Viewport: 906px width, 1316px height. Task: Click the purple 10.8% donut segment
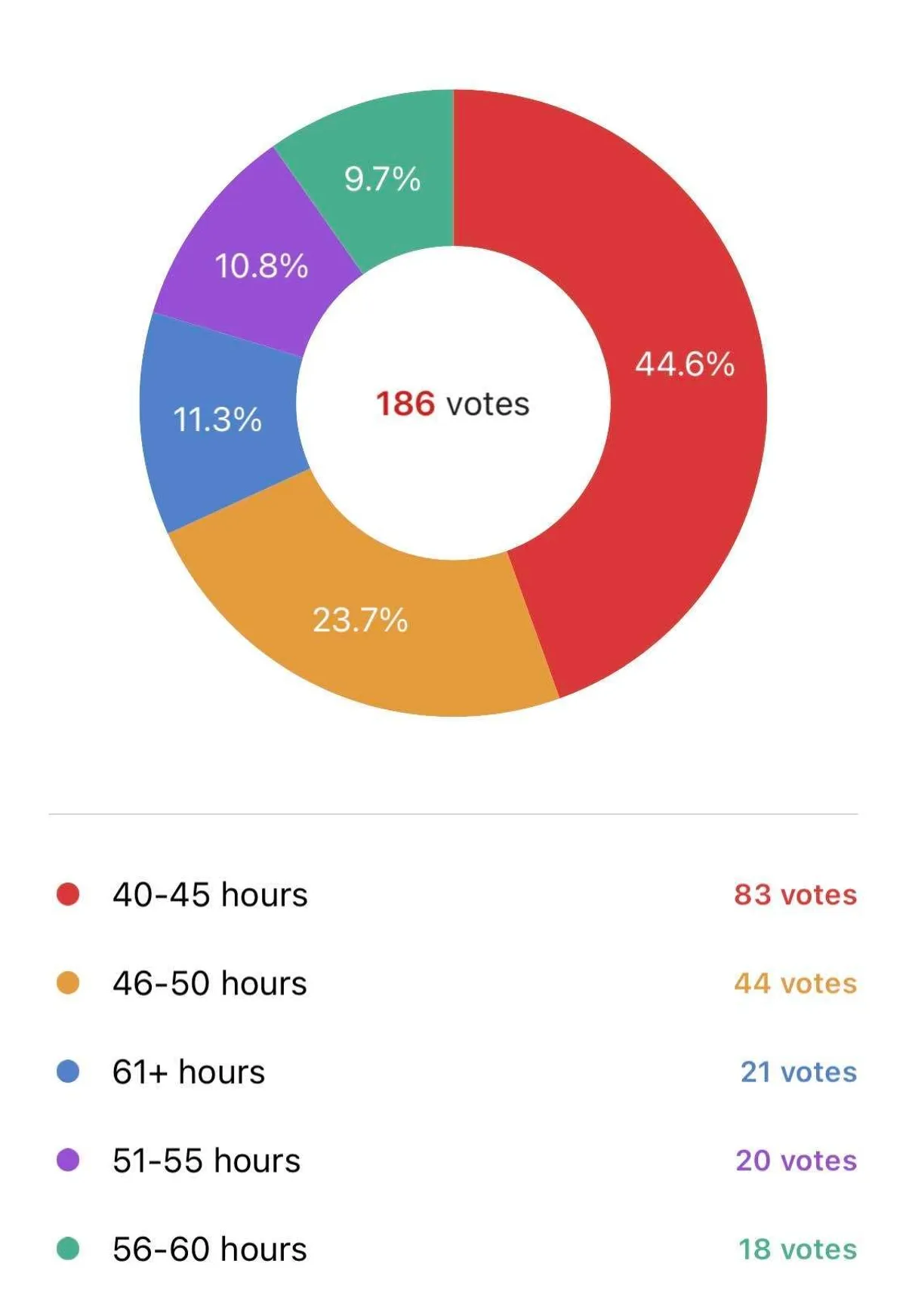(x=261, y=266)
